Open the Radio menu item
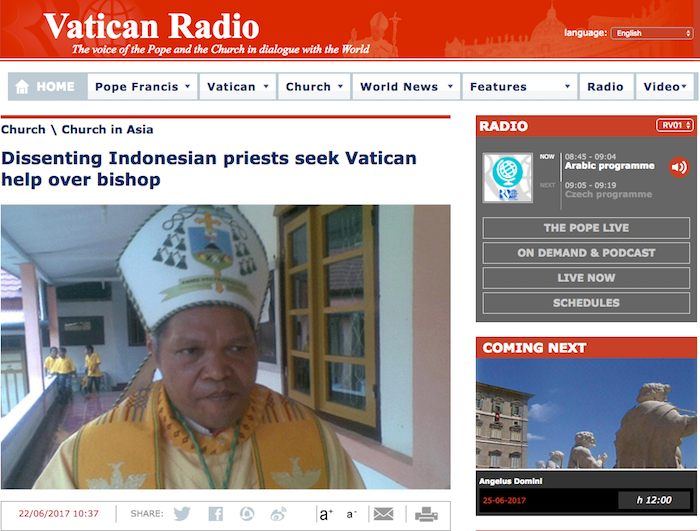The height and width of the screenshot is (531, 700). 607,87
